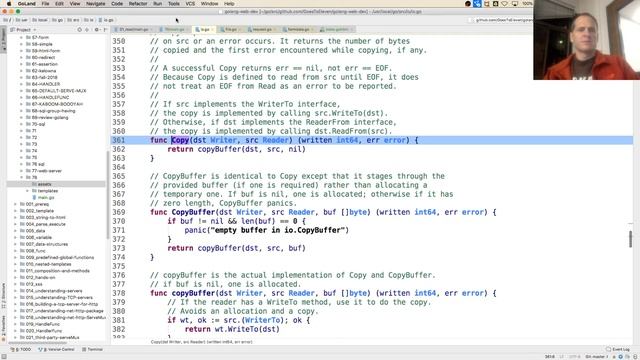Click the Git master branch indicator in status bar
This screenshot has height=360, width=640.
596,357
